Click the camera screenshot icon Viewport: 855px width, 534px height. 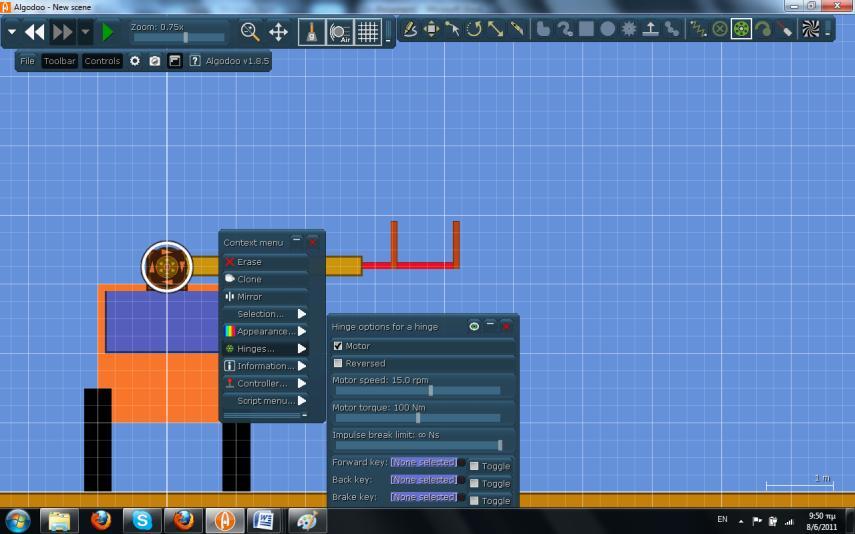click(155, 61)
